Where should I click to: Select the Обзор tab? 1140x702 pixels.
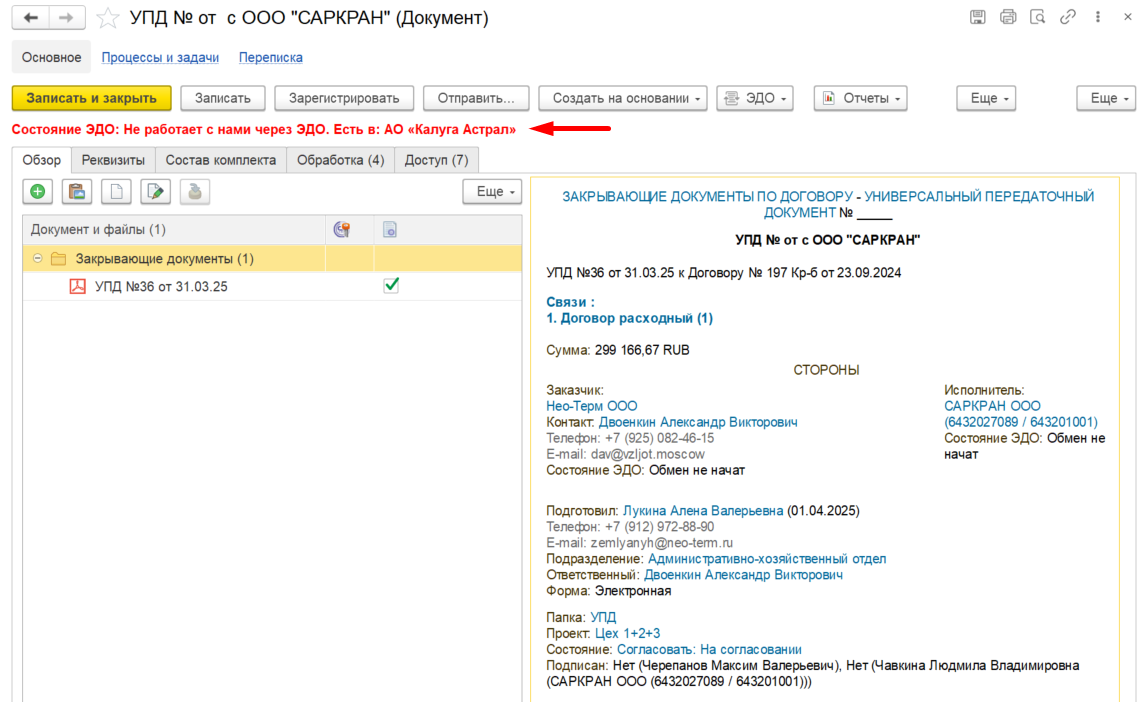[x=41, y=160]
